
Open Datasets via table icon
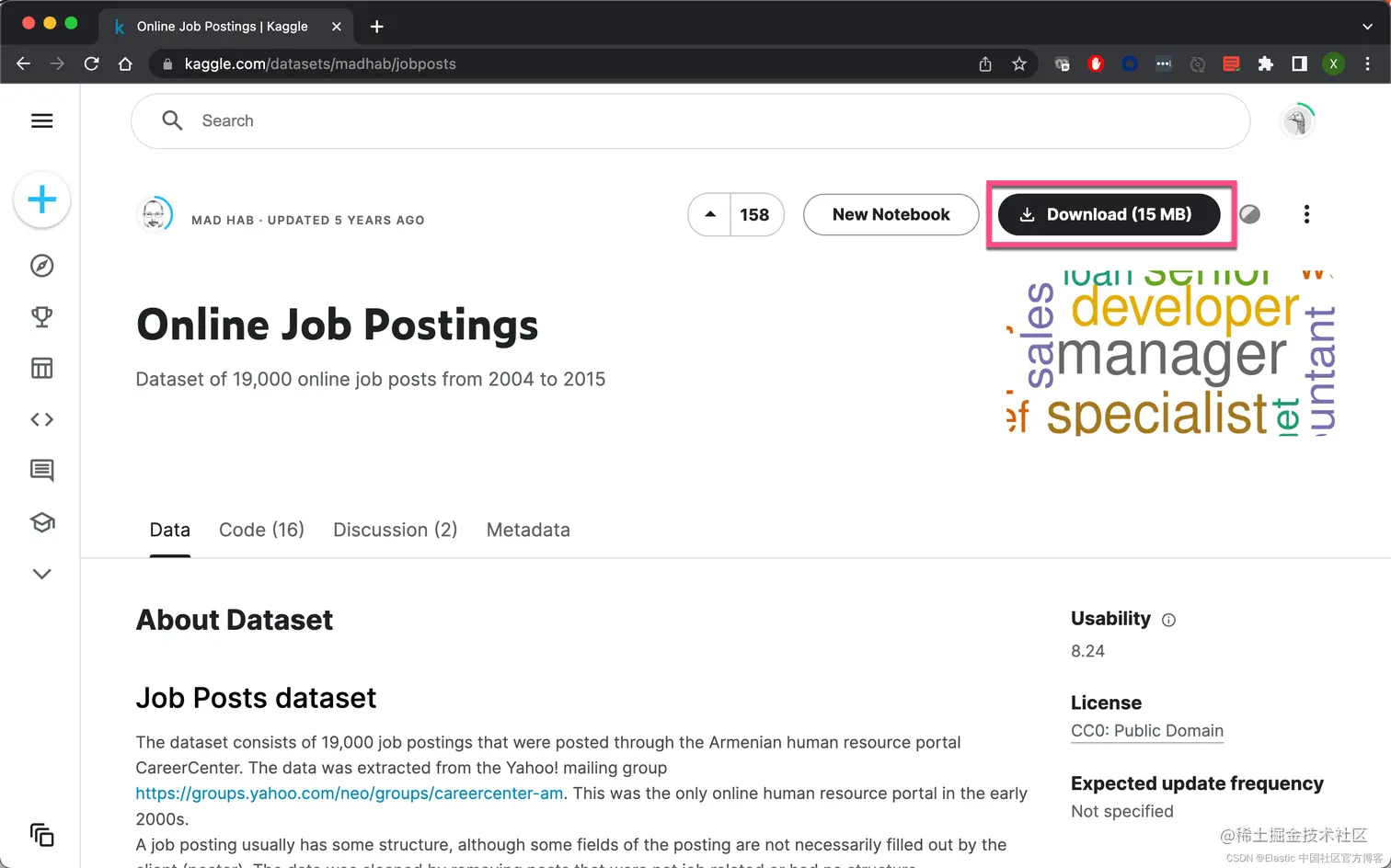42,369
